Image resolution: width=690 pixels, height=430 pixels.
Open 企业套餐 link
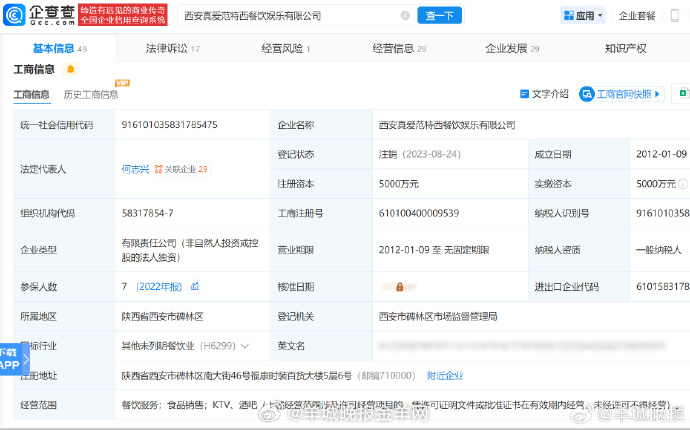pyautogui.click(x=637, y=16)
